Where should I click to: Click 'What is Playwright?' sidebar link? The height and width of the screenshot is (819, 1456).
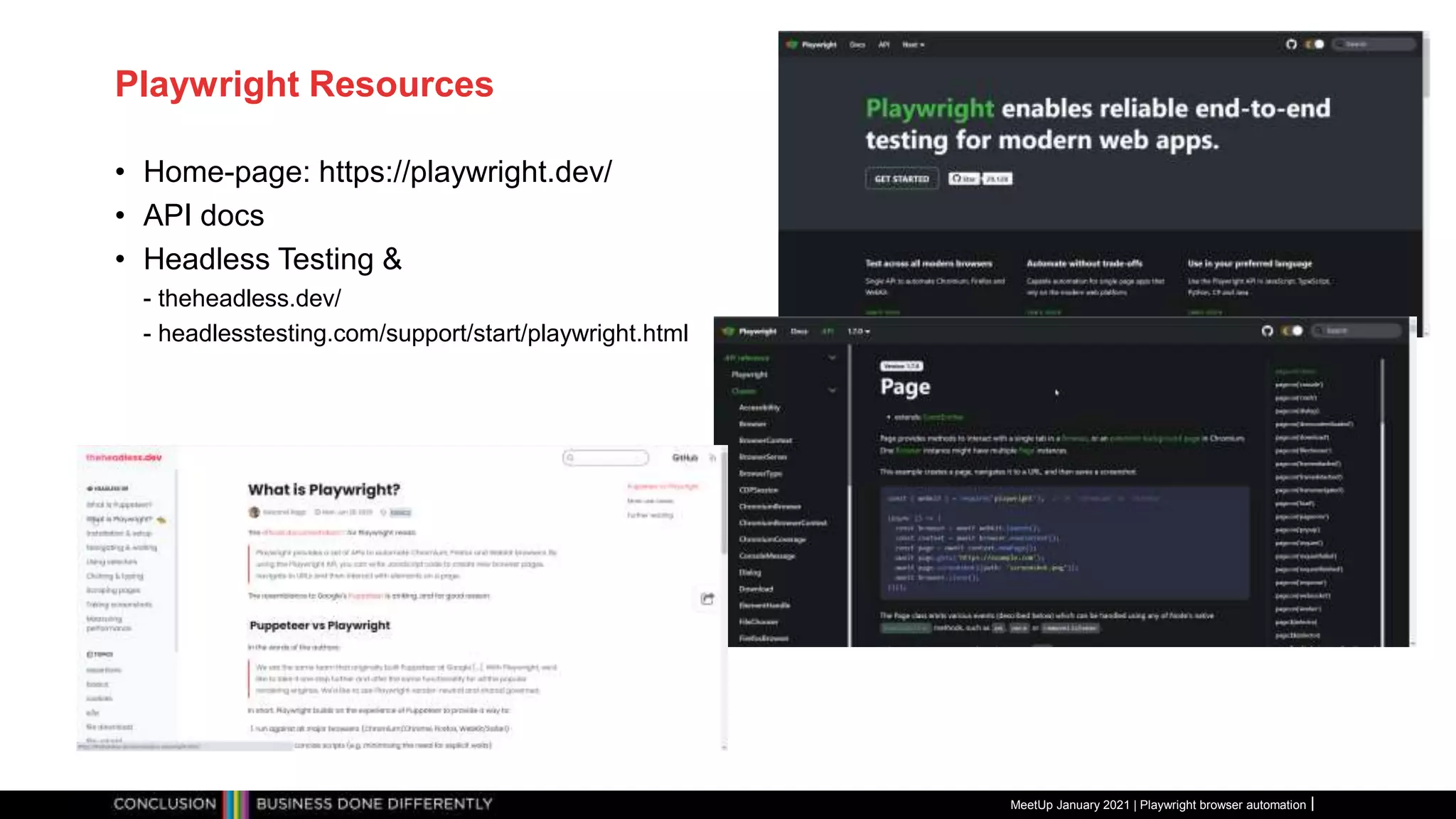(119, 519)
